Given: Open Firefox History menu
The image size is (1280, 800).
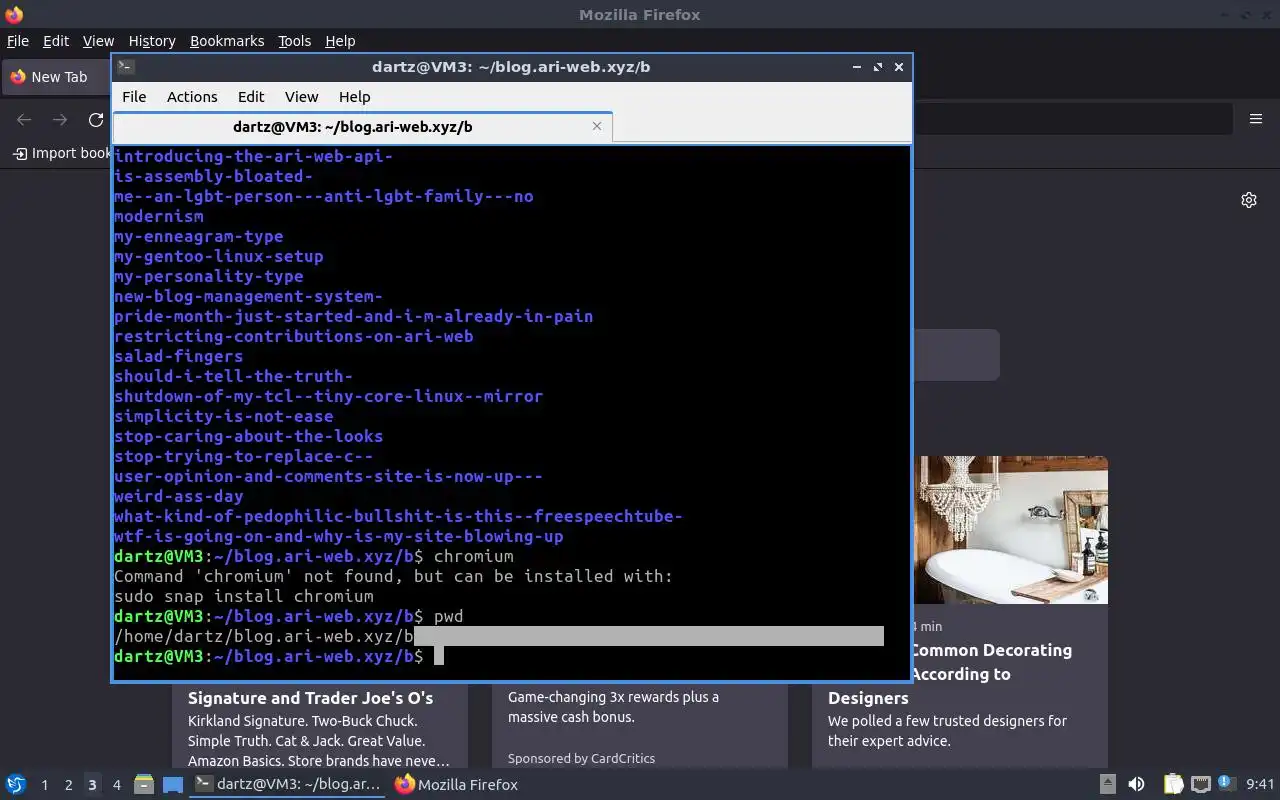Looking at the screenshot, I should [x=152, y=41].
